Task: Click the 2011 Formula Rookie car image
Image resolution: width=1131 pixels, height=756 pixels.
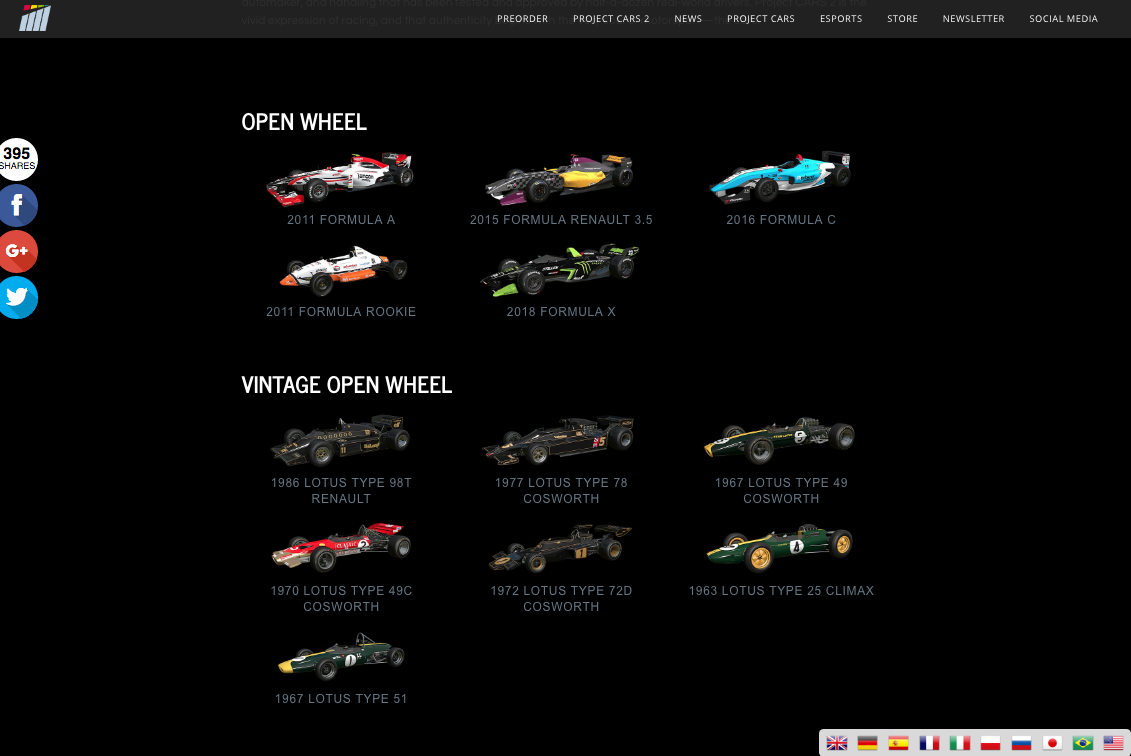Action: pyautogui.click(x=344, y=270)
